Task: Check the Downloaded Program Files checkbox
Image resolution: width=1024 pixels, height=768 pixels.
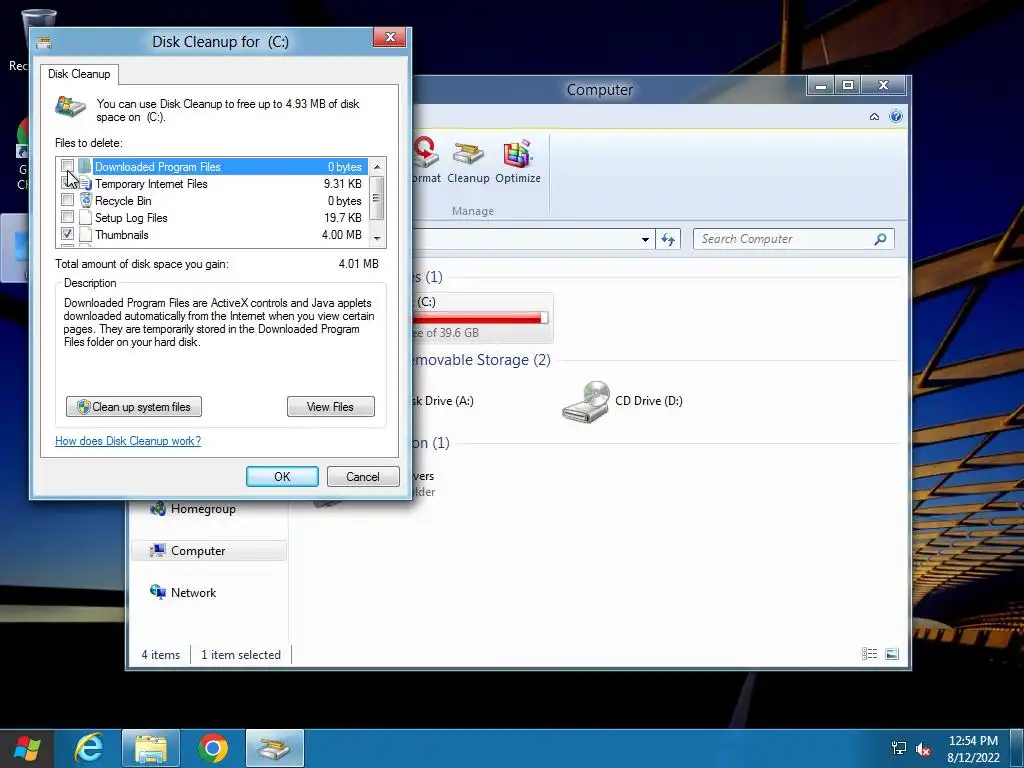Action: pyautogui.click(x=67, y=165)
